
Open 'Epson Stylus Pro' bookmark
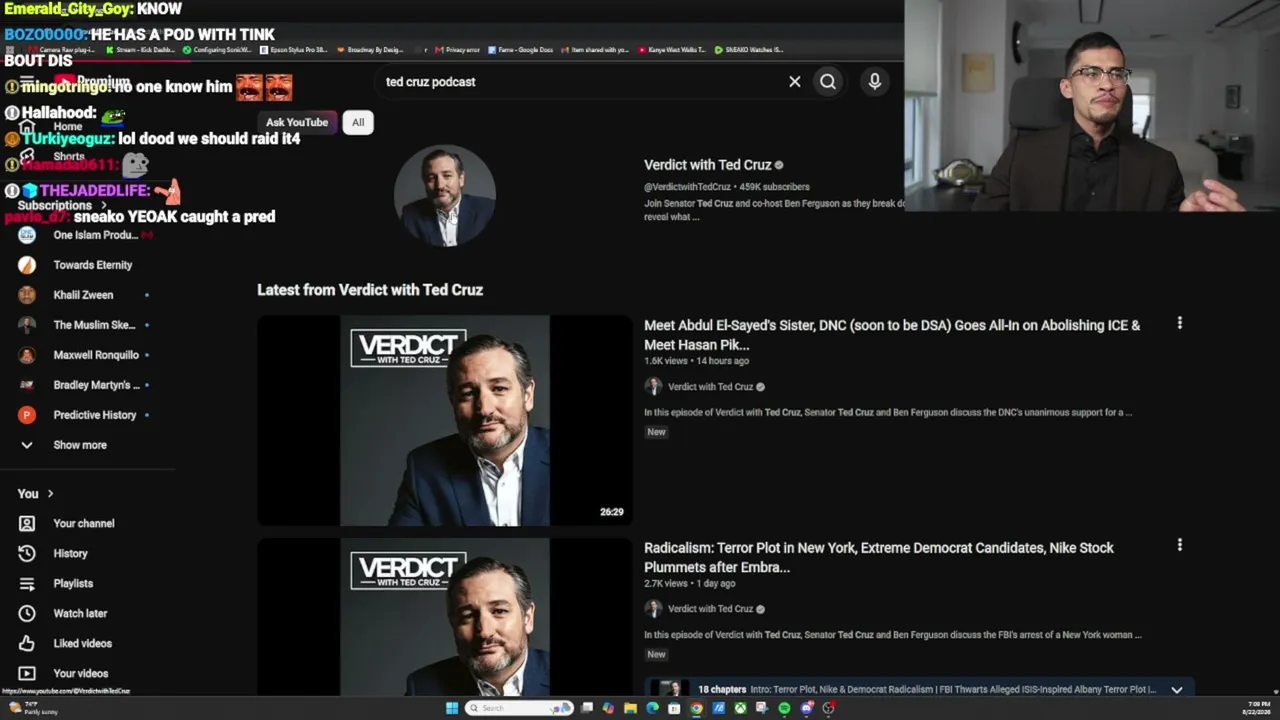294,50
